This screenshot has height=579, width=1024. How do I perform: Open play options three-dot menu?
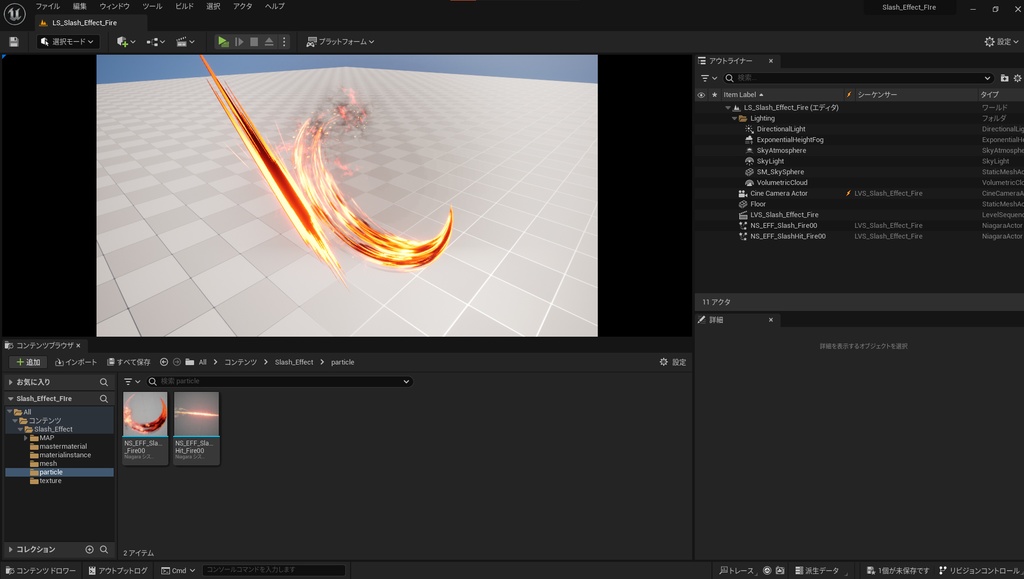[x=283, y=42]
